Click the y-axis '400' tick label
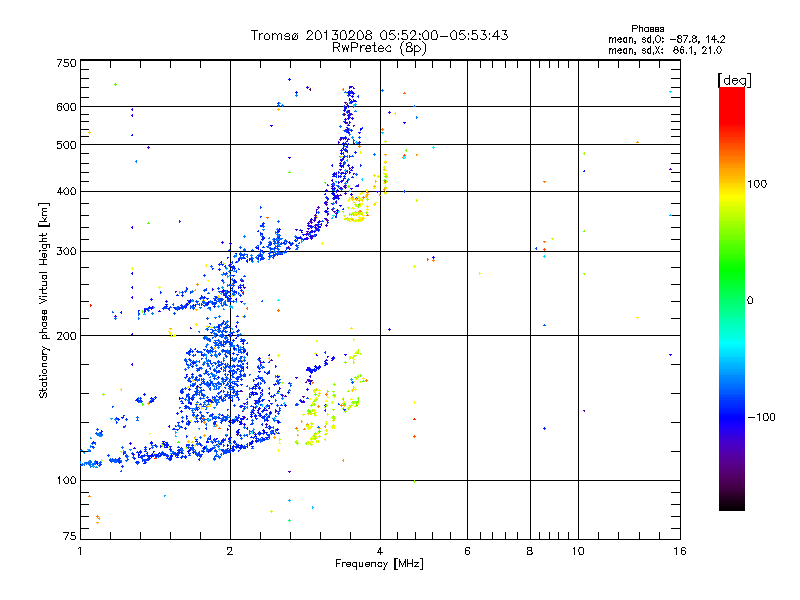The image size is (800, 600). point(66,191)
